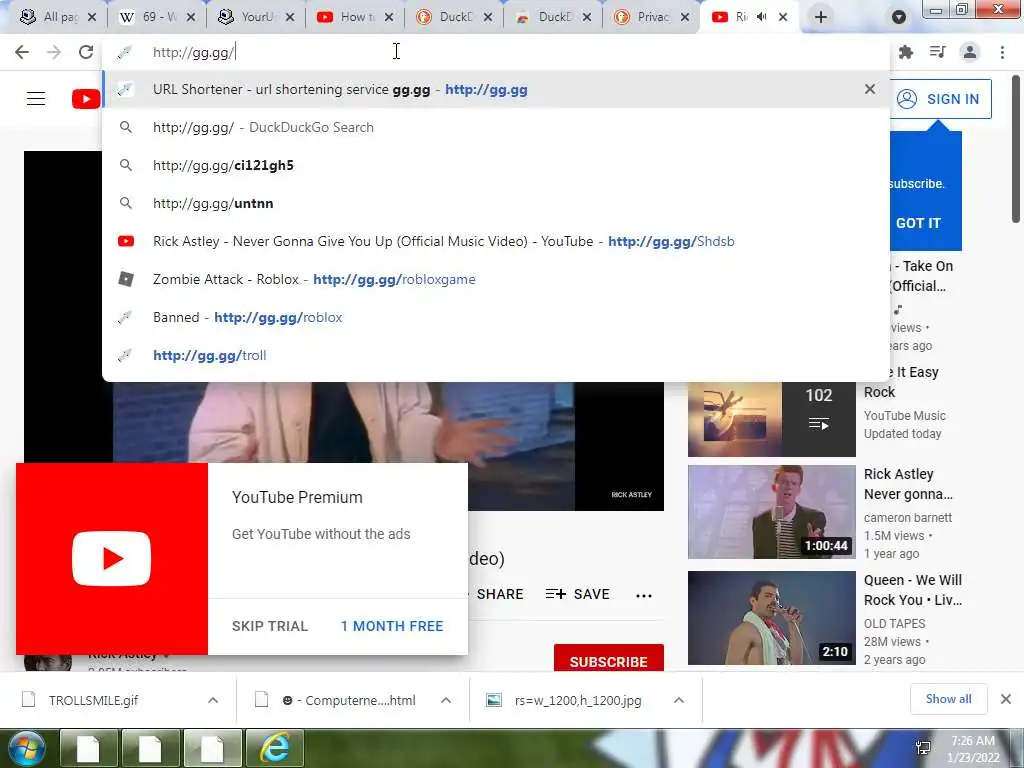Remove the URL Shortener suggestion with X
Screen dimensions: 1024x768
tap(870, 89)
